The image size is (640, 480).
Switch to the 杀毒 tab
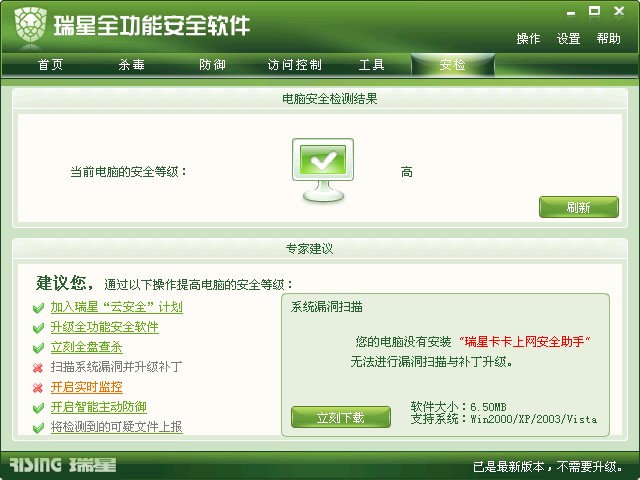tap(131, 64)
